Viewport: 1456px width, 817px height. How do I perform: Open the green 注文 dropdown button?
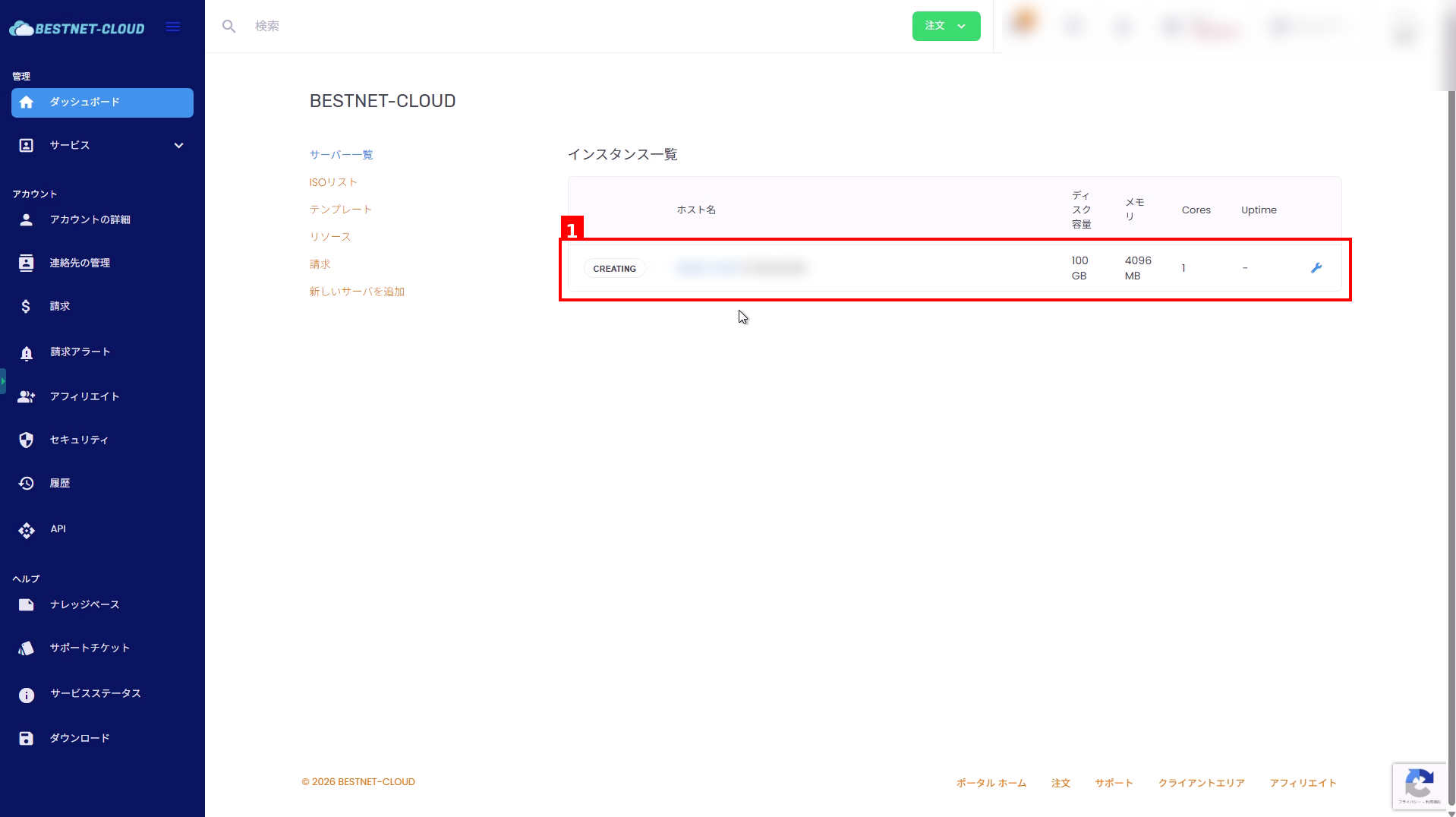[x=946, y=27]
